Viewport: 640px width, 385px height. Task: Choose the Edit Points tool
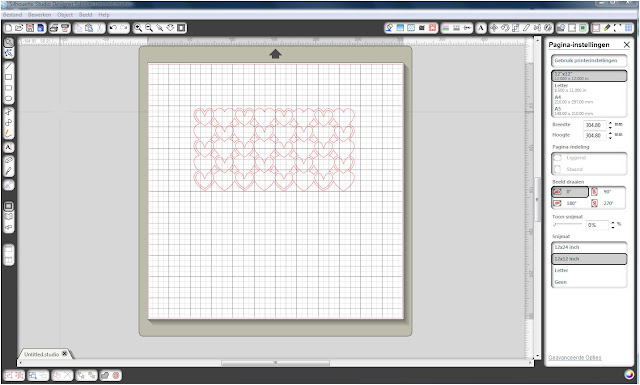[x=9, y=53]
